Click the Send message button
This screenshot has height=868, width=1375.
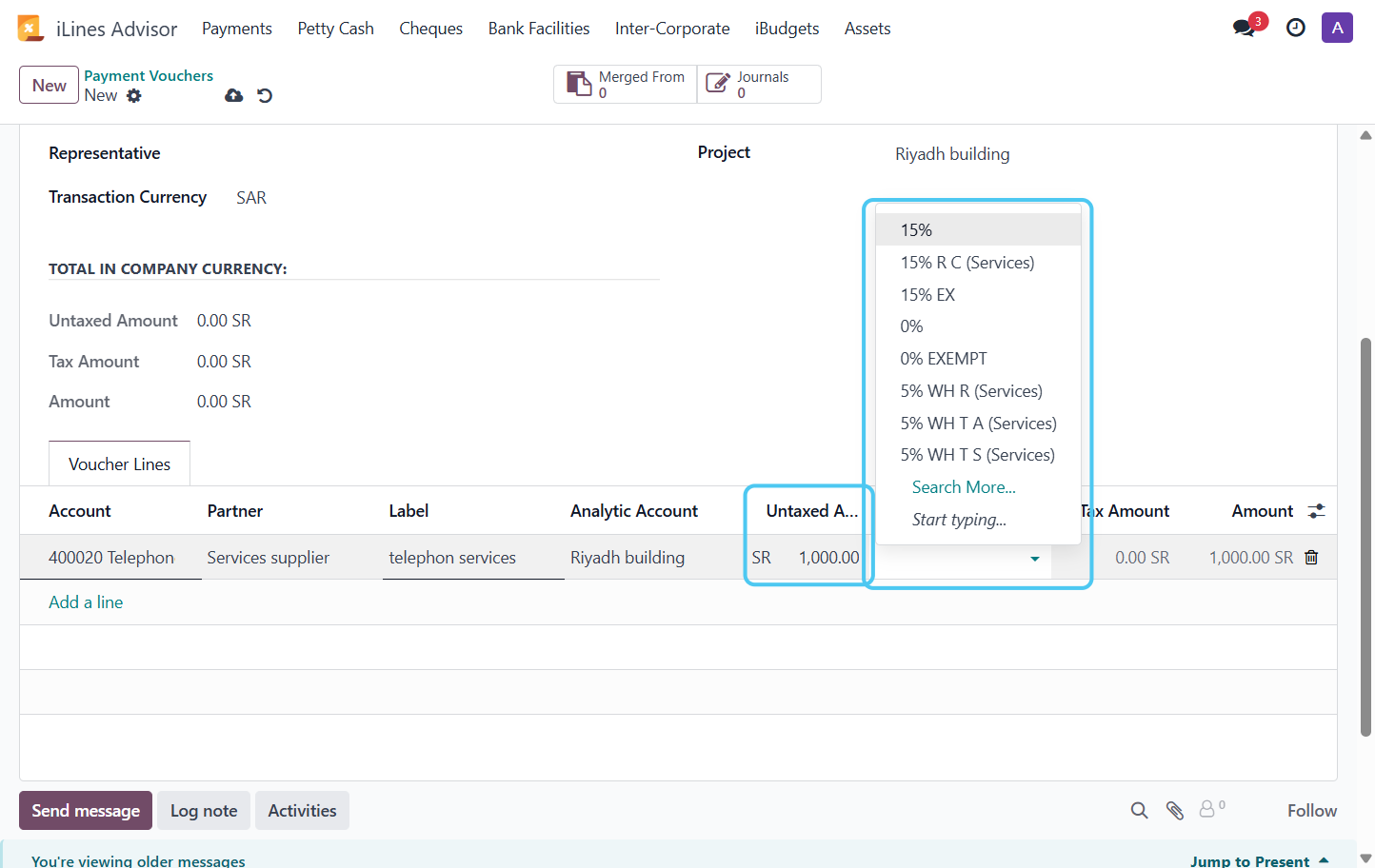86,811
